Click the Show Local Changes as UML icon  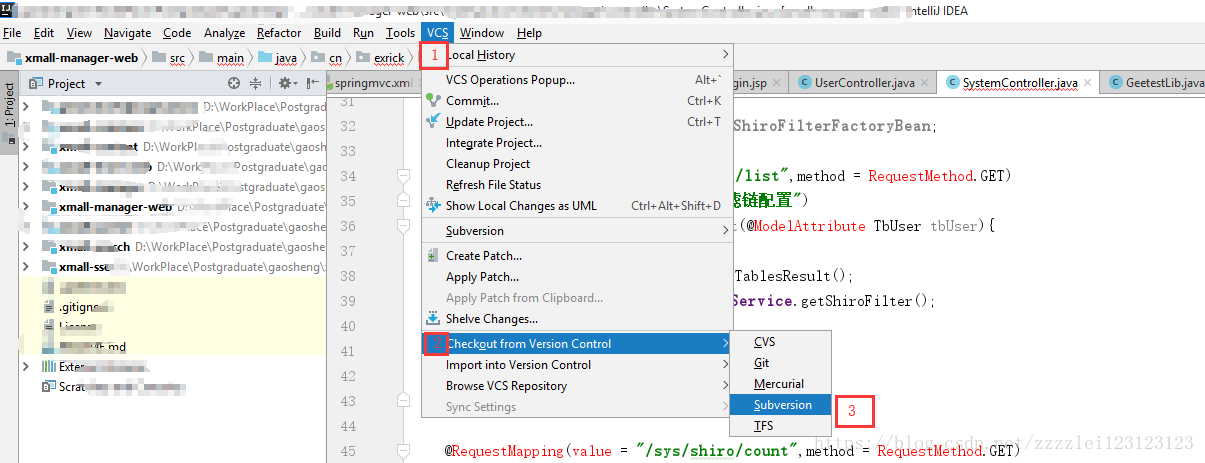pyautogui.click(x=433, y=205)
